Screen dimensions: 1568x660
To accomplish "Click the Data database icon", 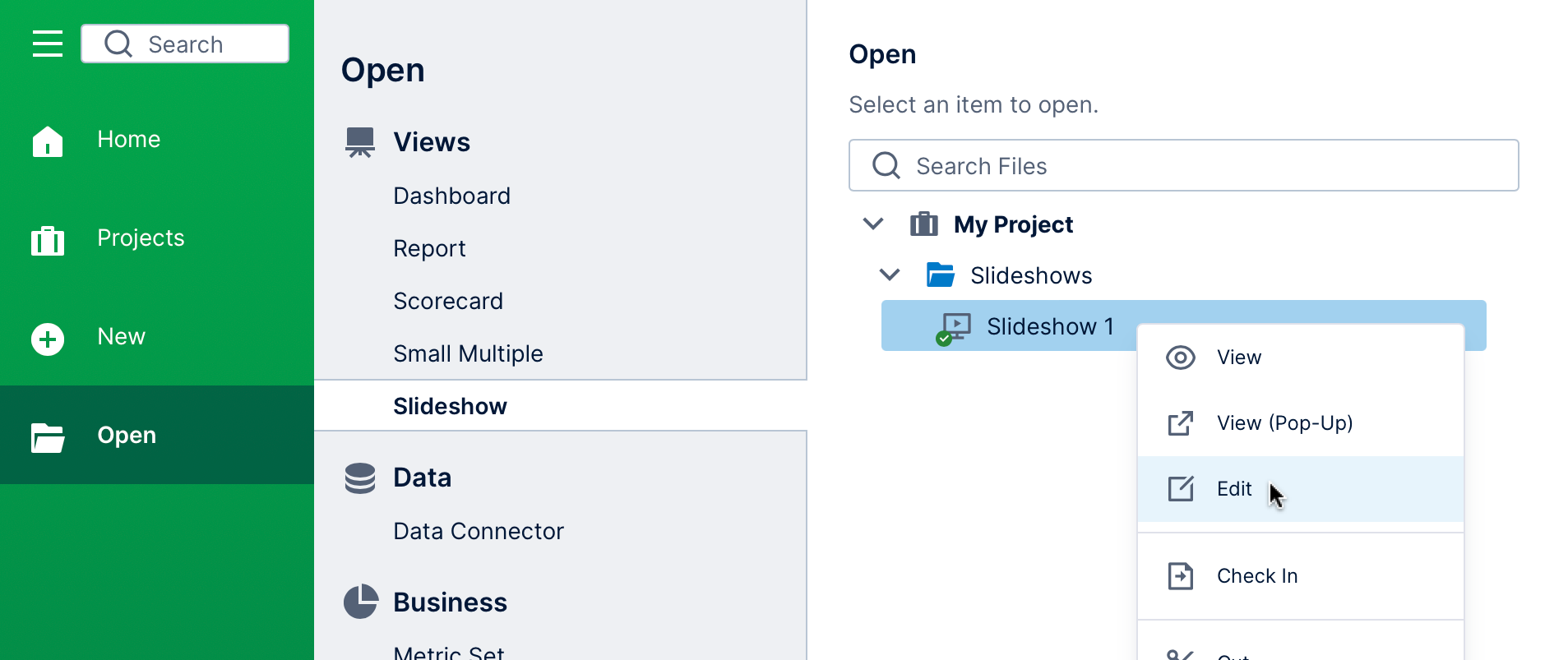I will pyautogui.click(x=360, y=478).
